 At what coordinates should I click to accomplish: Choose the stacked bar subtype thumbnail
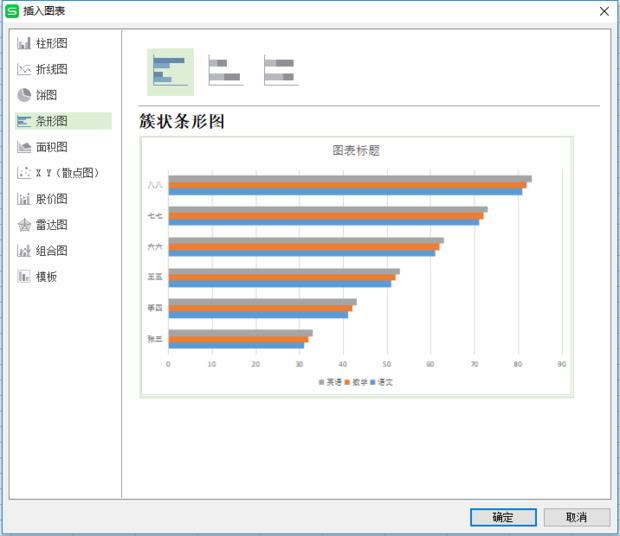225,70
